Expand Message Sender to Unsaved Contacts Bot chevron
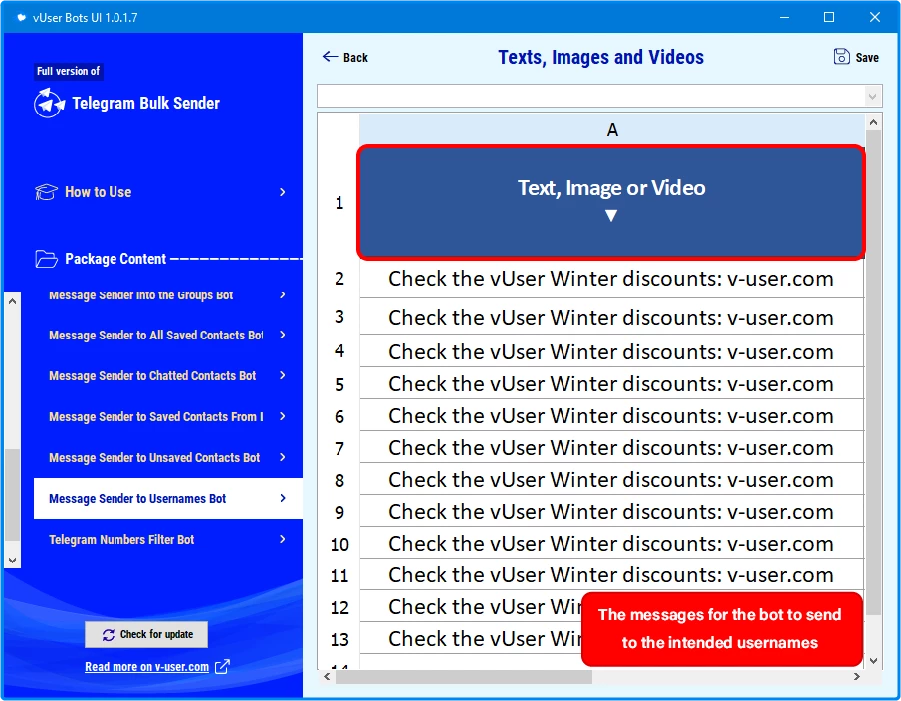Screen dimensions: 901x701 point(283,457)
